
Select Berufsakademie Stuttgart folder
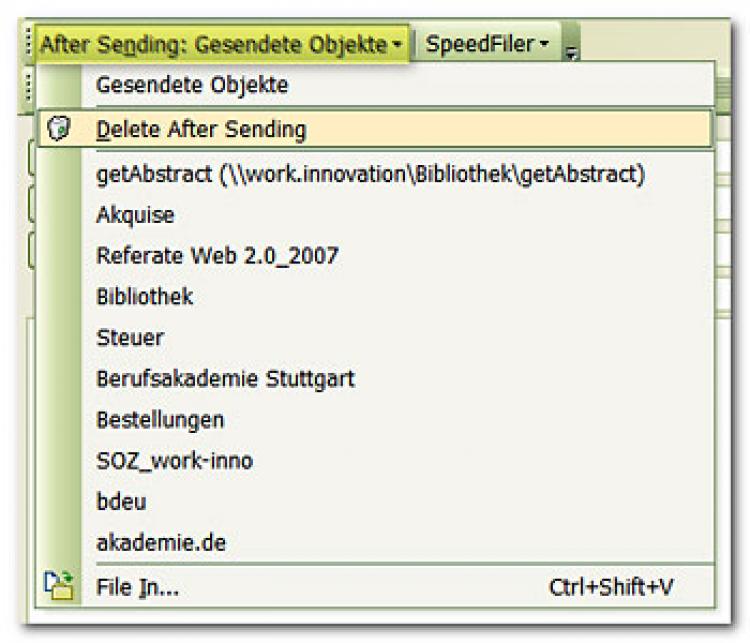coord(225,379)
